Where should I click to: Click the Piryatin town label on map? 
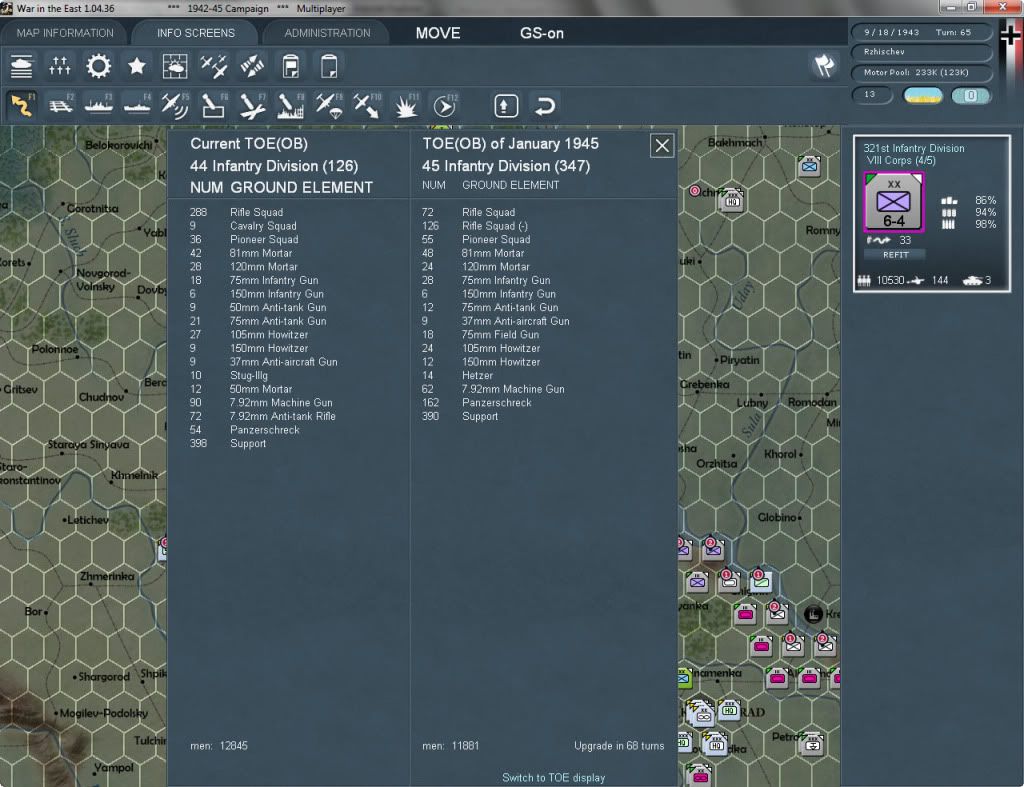point(739,360)
